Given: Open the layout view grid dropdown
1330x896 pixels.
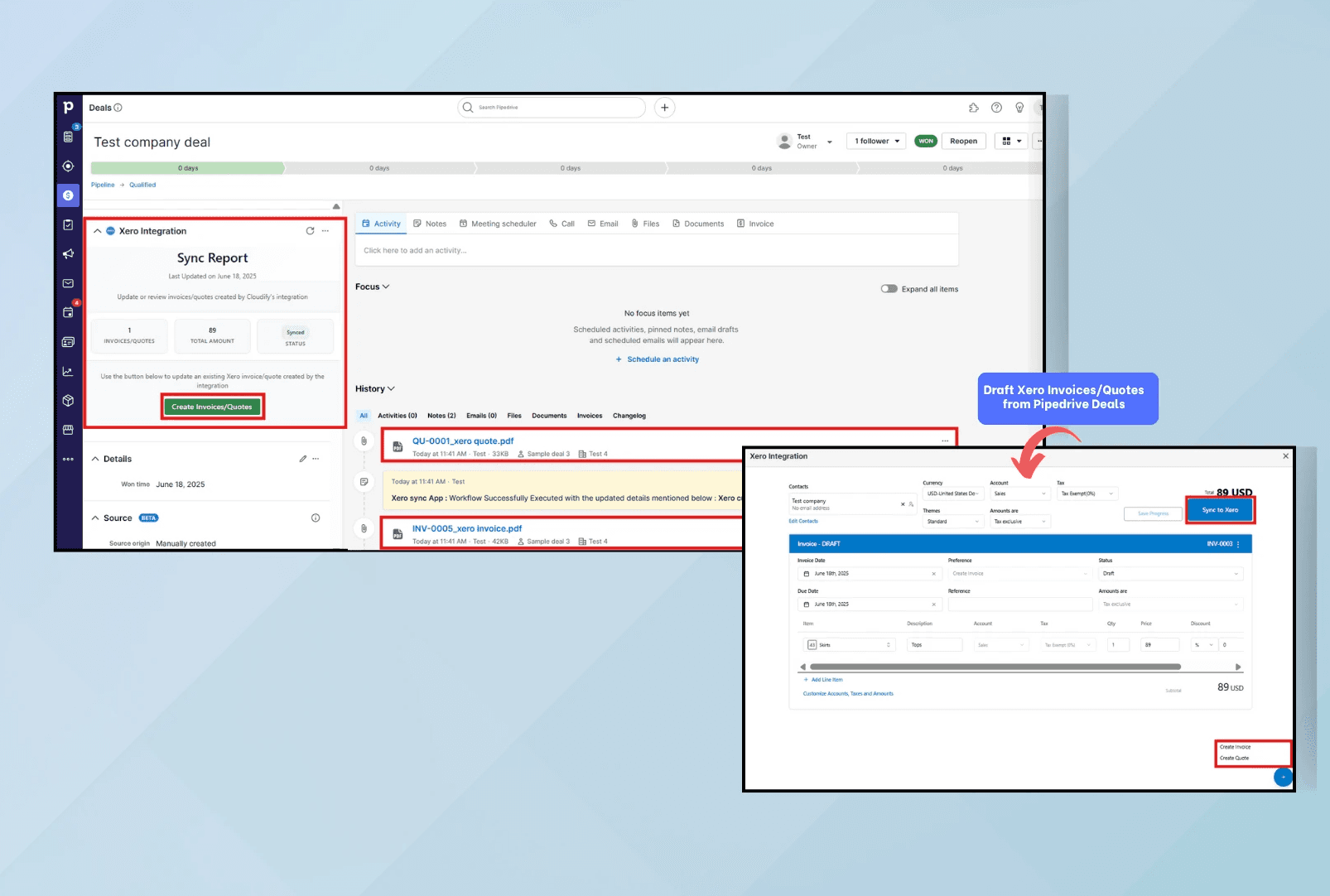Looking at the screenshot, I should pos(1012,142).
